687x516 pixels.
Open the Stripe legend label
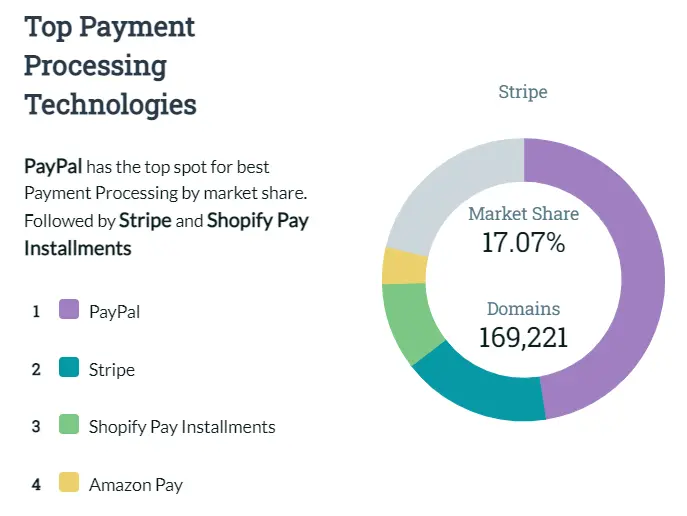(111, 369)
